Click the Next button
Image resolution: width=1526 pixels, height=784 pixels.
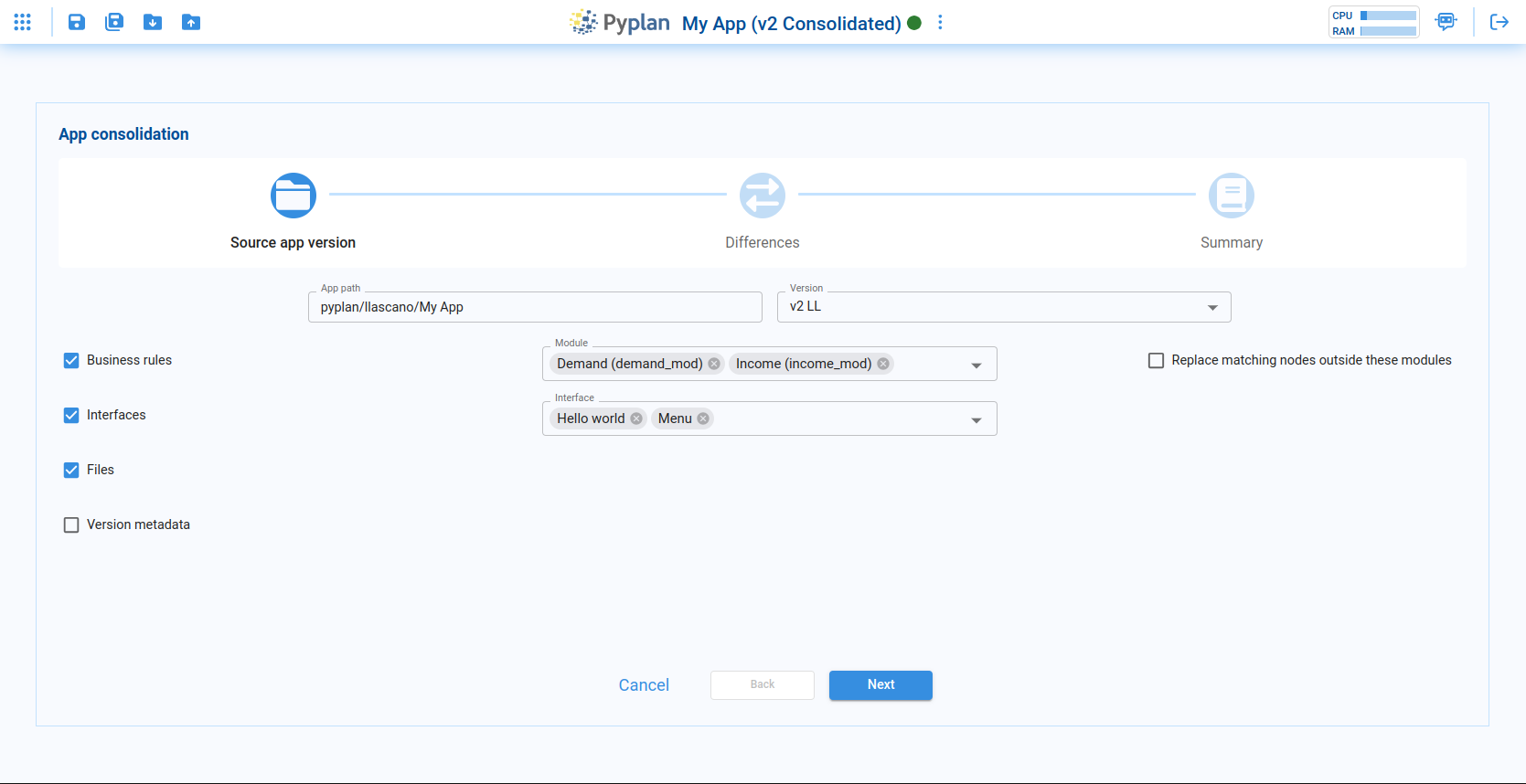pyautogui.click(x=880, y=684)
